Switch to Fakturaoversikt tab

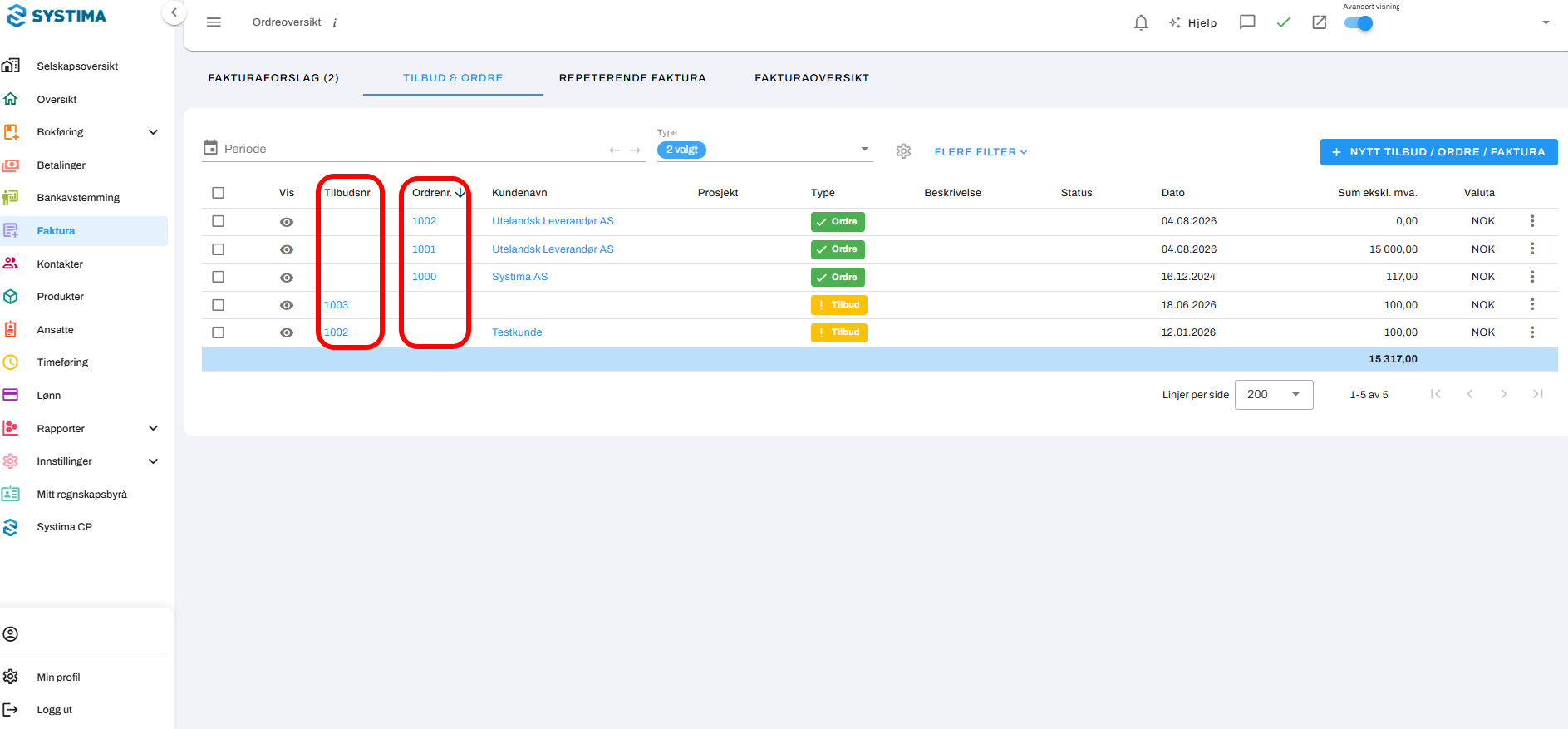[812, 78]
